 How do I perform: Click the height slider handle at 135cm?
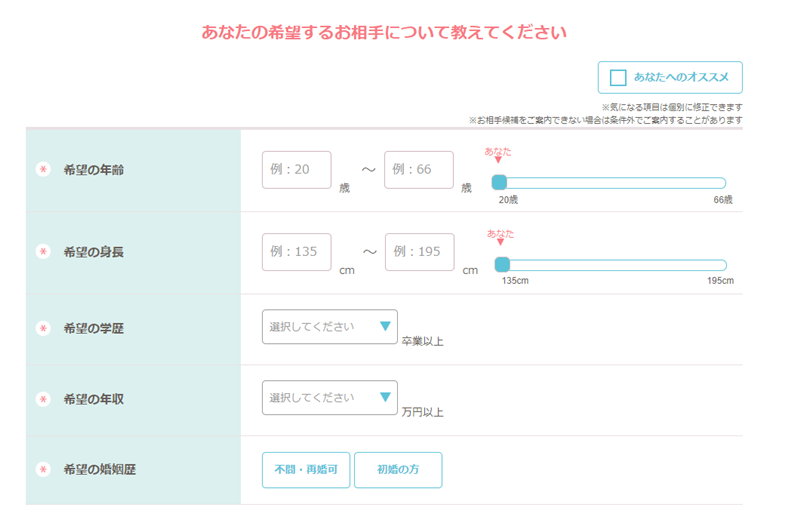[502, 265]
